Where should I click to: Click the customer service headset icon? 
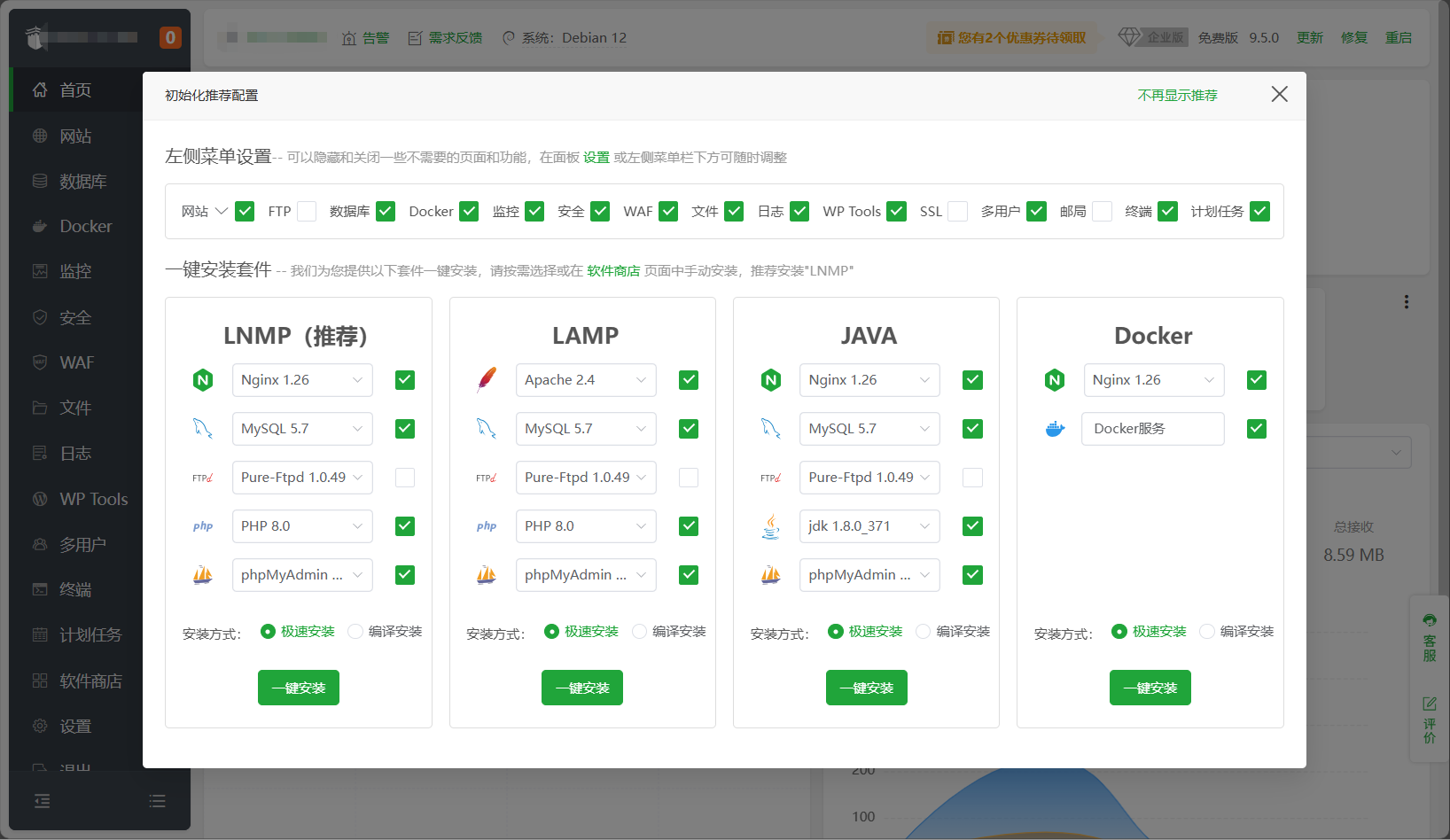[1430, 620]
